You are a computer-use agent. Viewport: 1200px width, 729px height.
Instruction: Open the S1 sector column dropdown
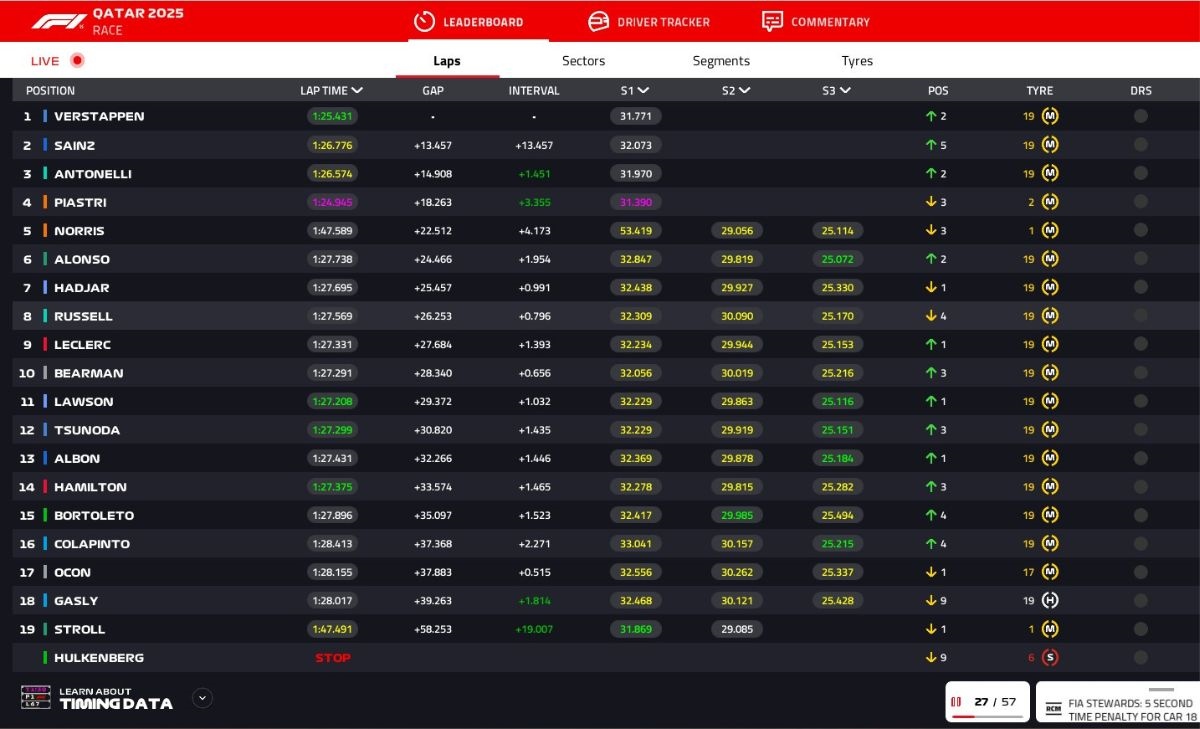click(x=643, y=91)
